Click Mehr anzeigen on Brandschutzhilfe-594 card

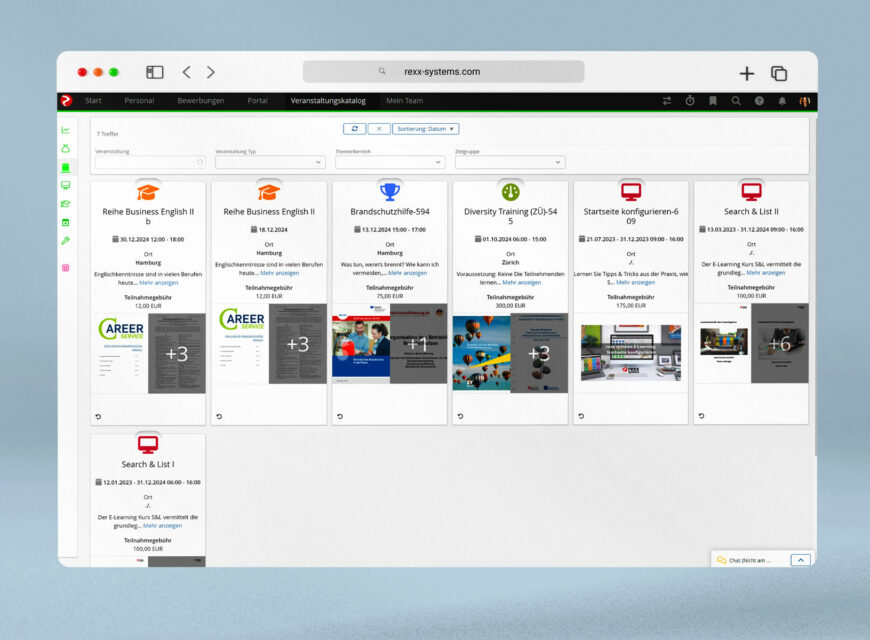(x=407, y=273)
